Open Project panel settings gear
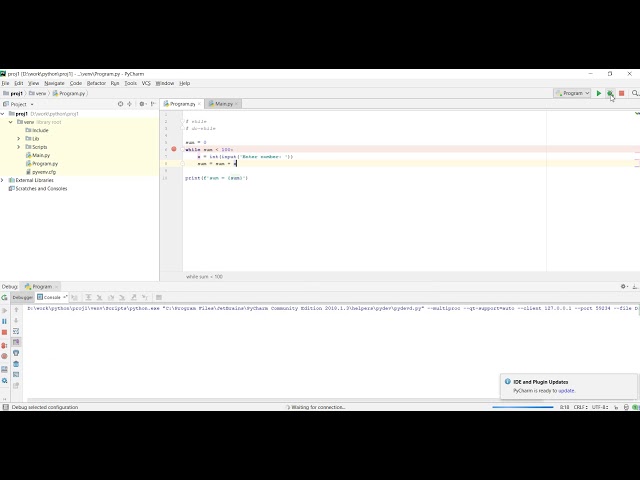 (142, 104)
